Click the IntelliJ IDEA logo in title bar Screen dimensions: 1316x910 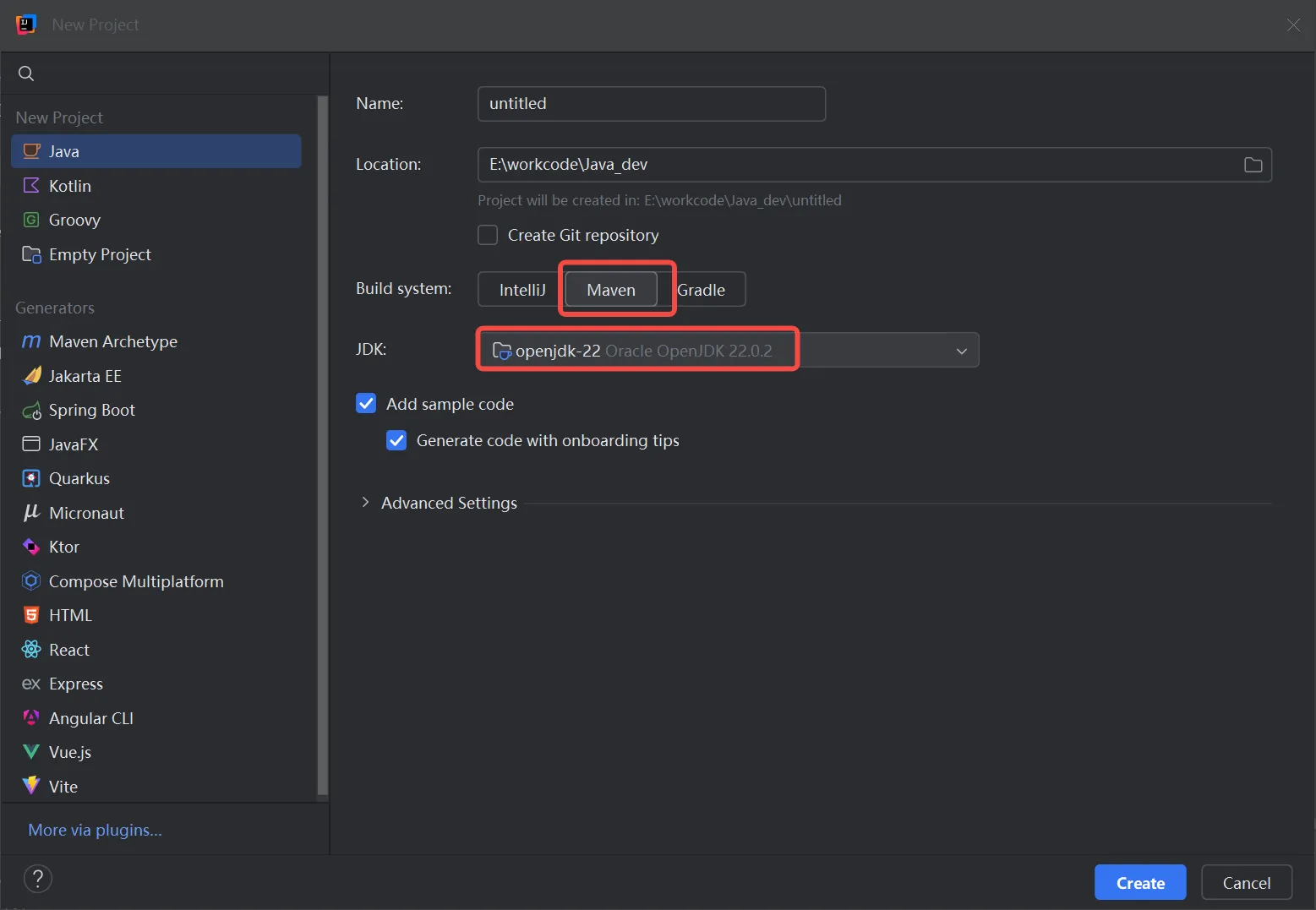coord(26,25)
